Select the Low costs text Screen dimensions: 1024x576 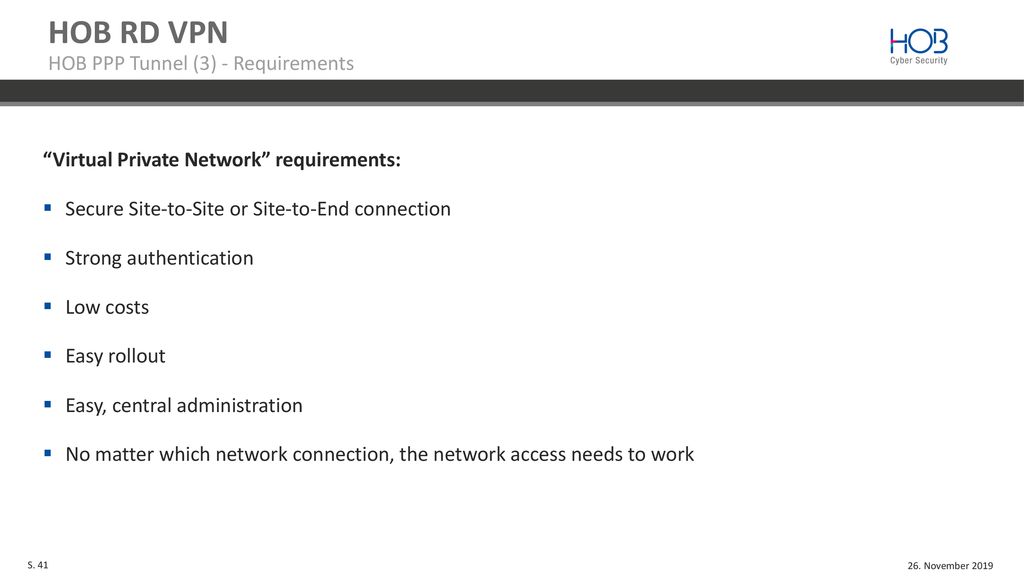point(107,307)
